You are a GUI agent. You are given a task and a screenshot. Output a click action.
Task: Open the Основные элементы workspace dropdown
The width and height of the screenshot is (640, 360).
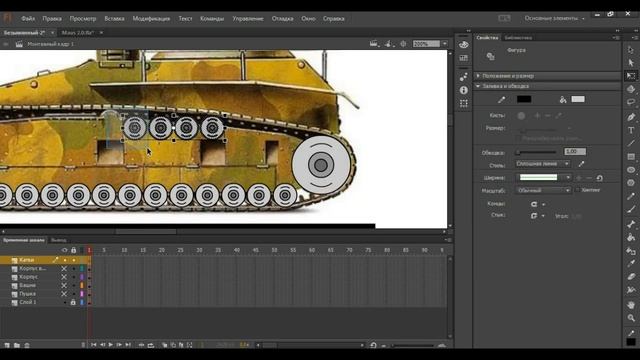554,18
